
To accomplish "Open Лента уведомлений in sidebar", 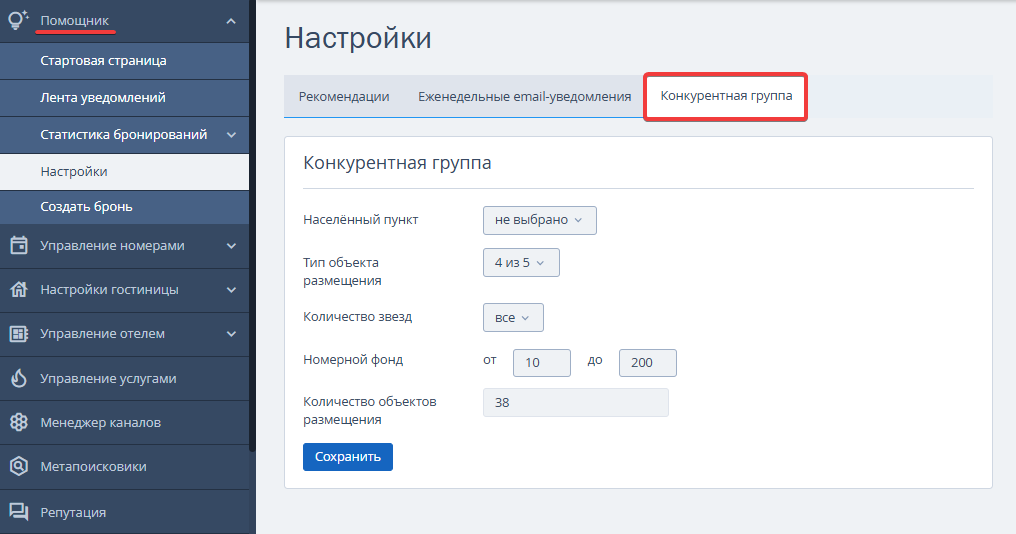I will (124, 98).
